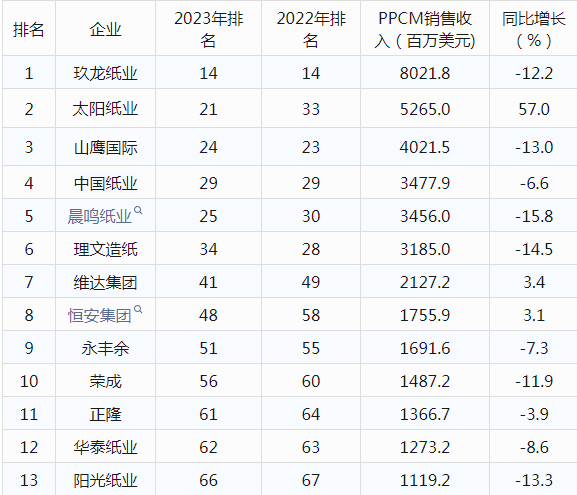Select the 华泰纸业 company cell

coord(105,446)
